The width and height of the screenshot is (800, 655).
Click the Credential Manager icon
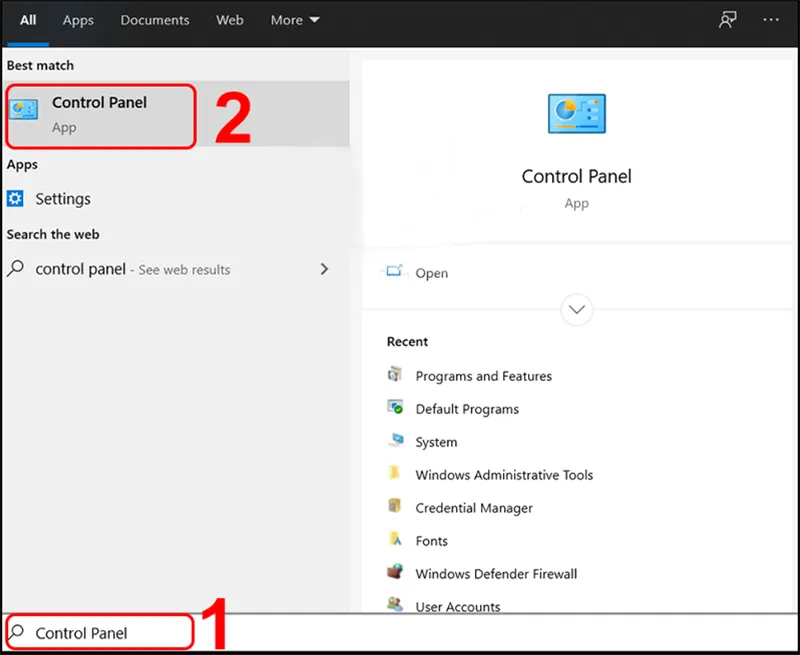click(395, 507)
